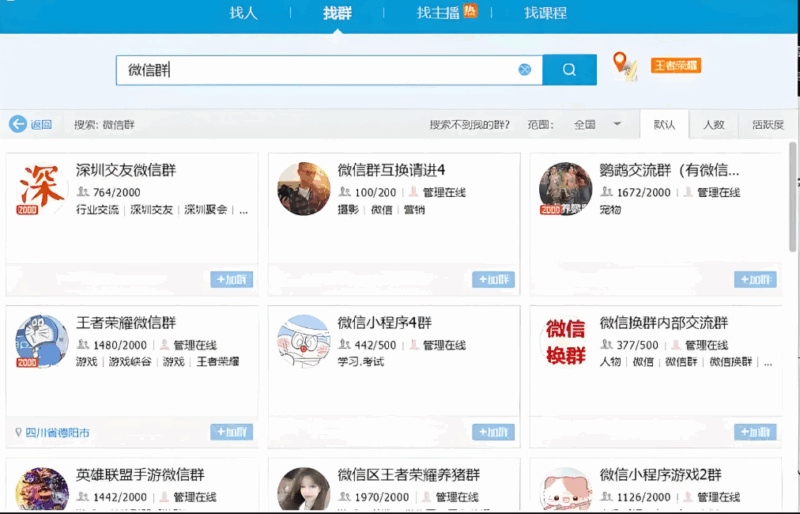The width and height of the screenshot is (800, 514).
Task: Open the 鹦鹉交流群（有微信... title
Action: tap(669, 170)
